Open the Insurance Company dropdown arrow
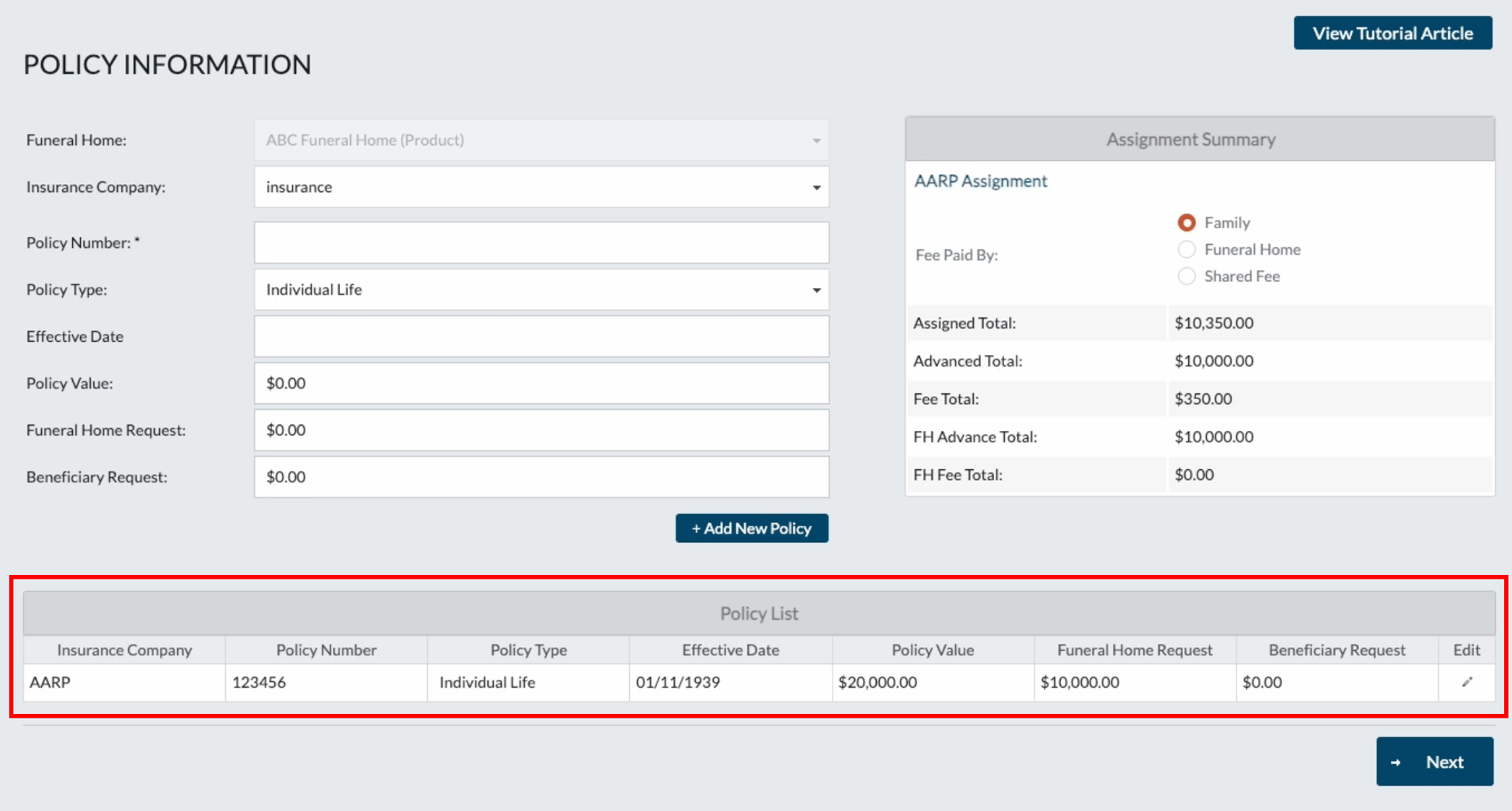Viewport: 1512px width, 811px height. tap(815, 187)
